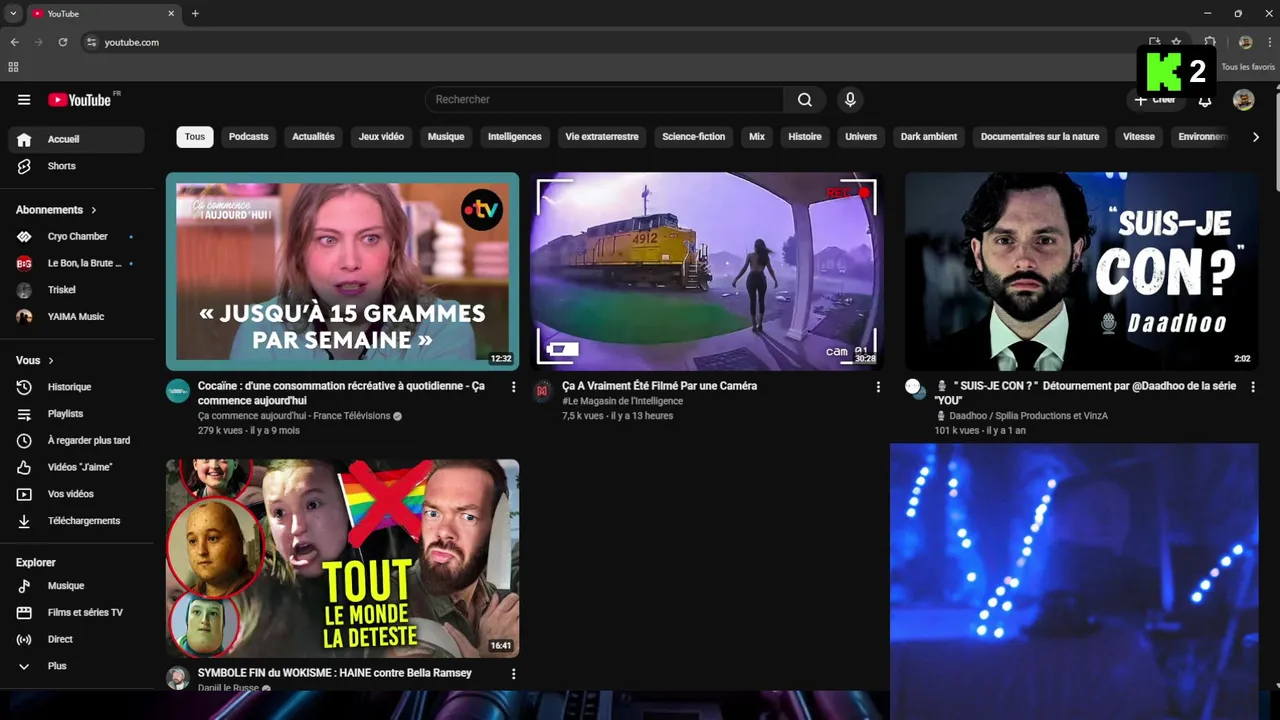
Task: Open video title Cocaïne consommation récréative
Action: coord(341,393)
